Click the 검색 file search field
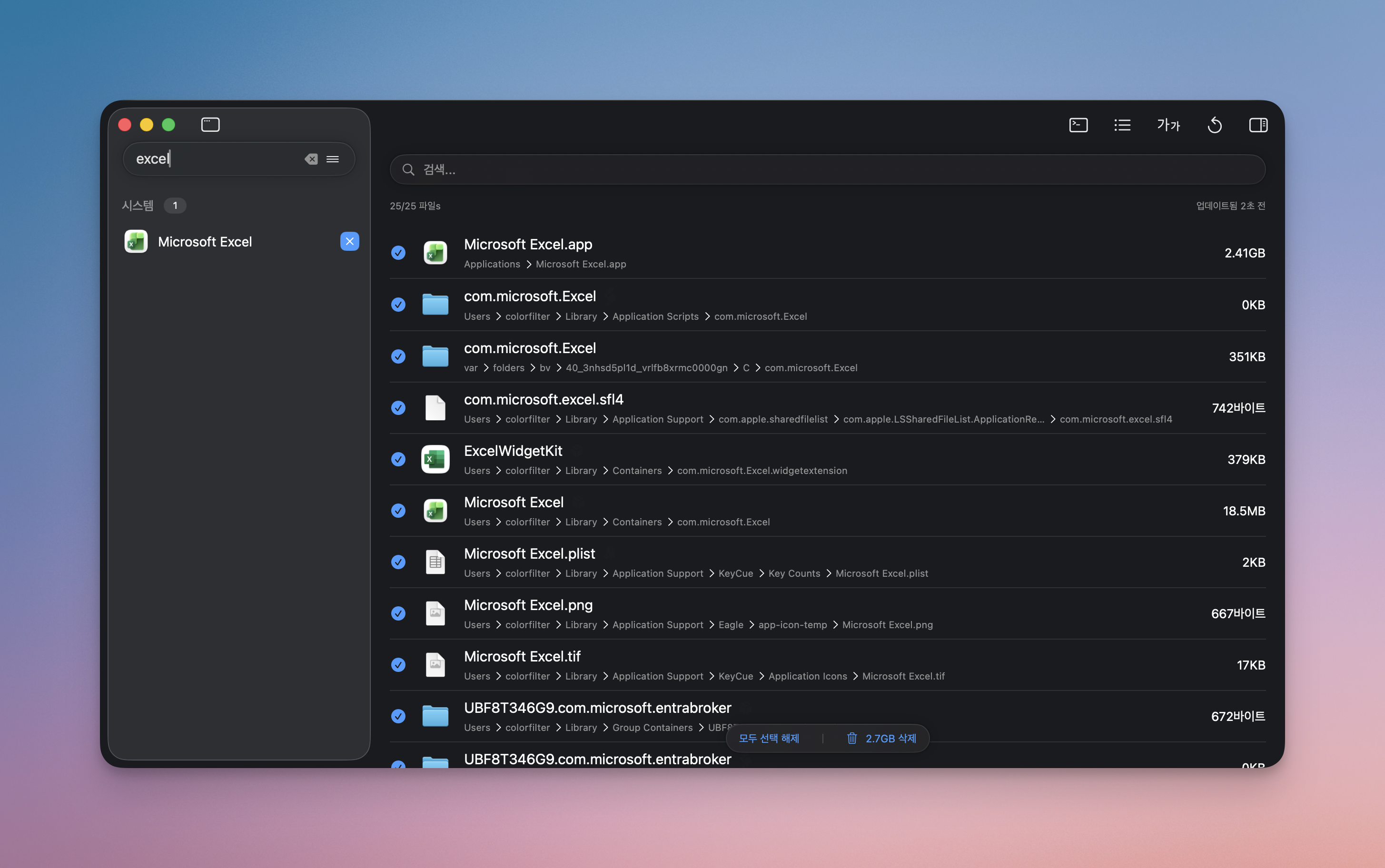This screenshot has width=1385, height=868. point(827,169)
